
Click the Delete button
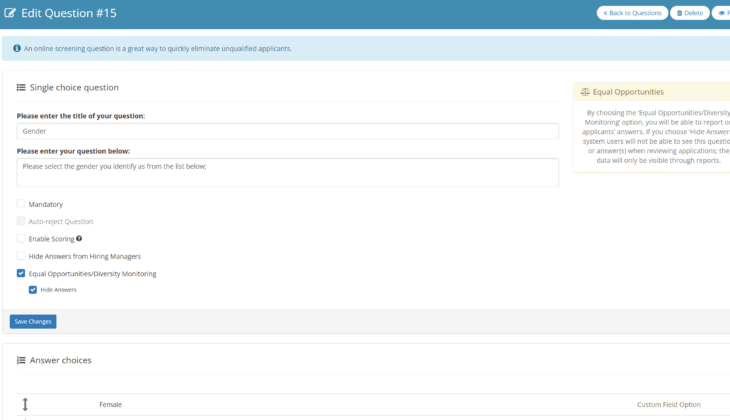[689, 13]
